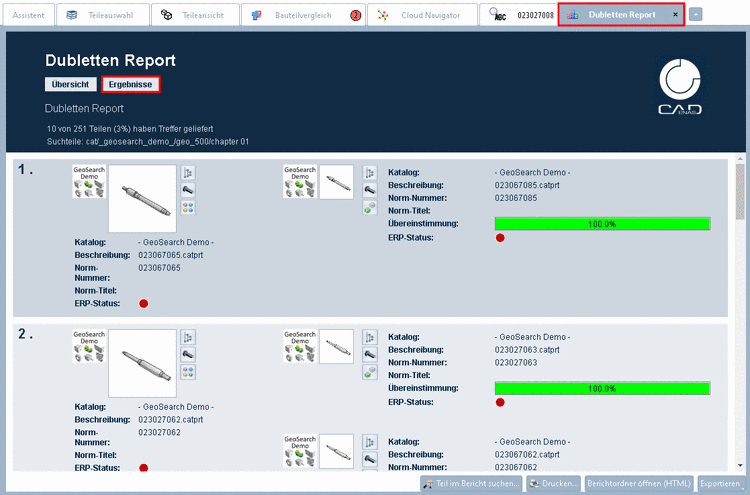Open preview thumbnail of part 023027063

pos(337,346)
